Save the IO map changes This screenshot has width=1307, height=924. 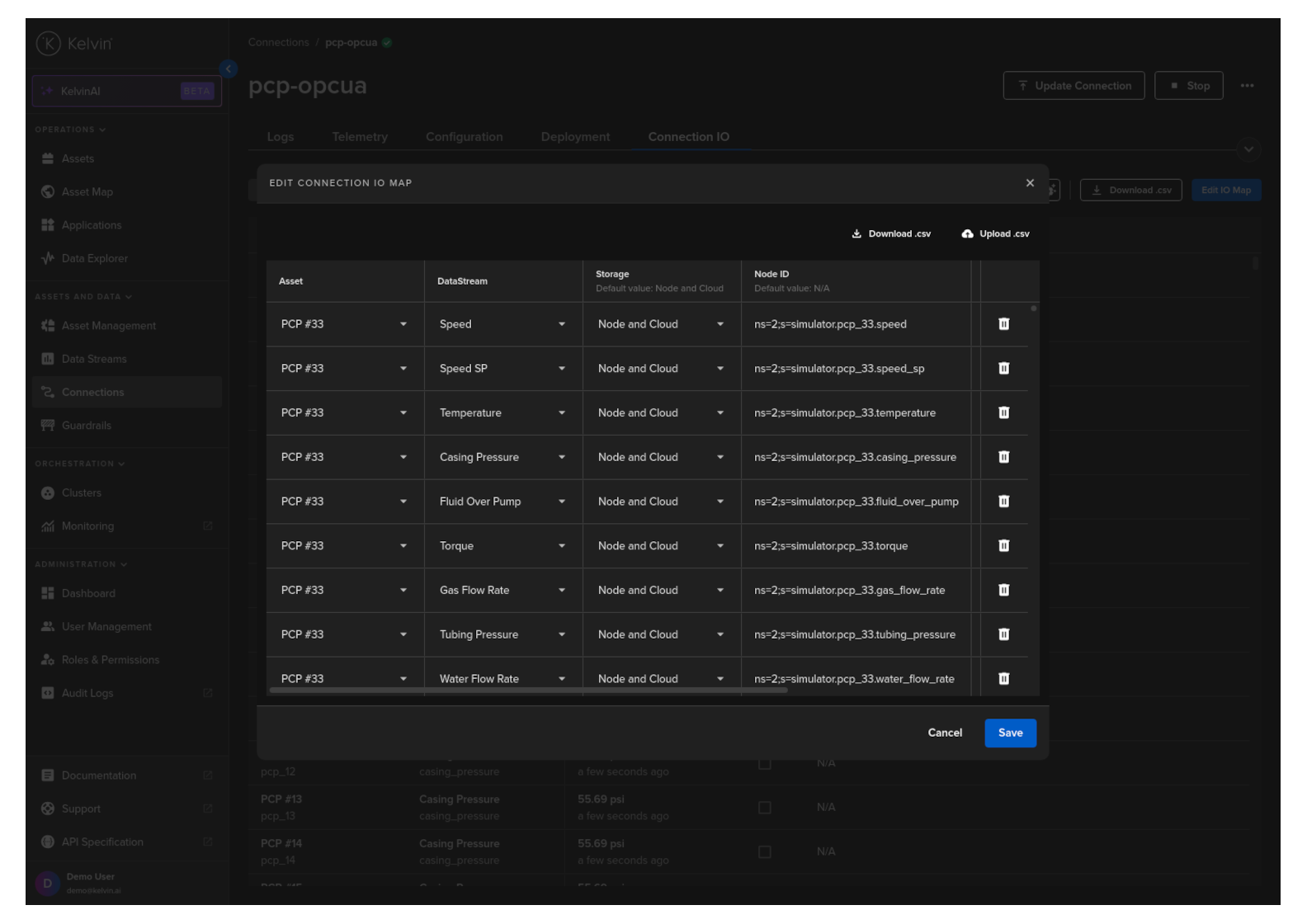tap(1010, 733)
